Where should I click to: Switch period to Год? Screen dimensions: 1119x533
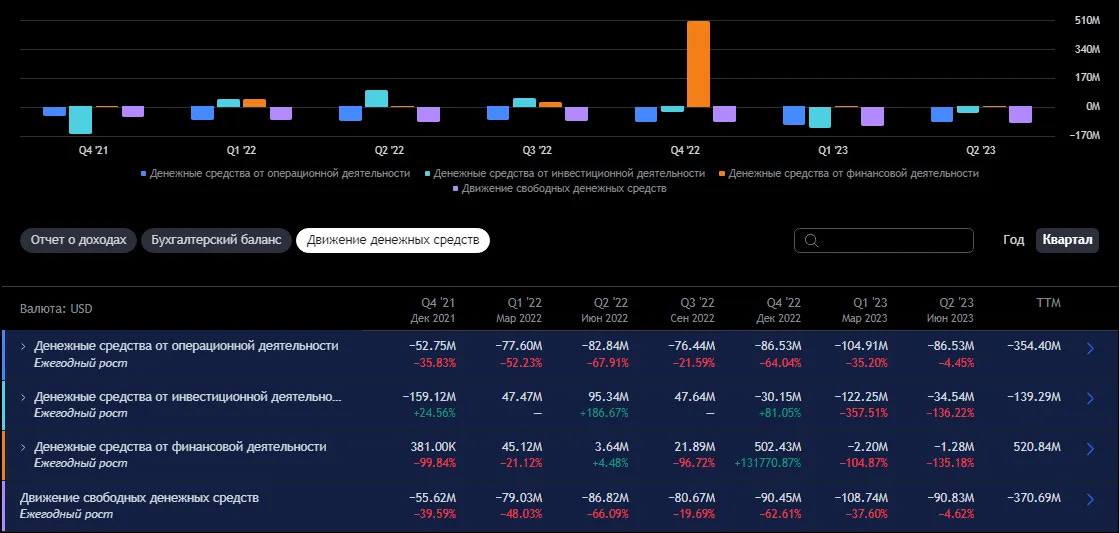click(x=1013, y=240)
